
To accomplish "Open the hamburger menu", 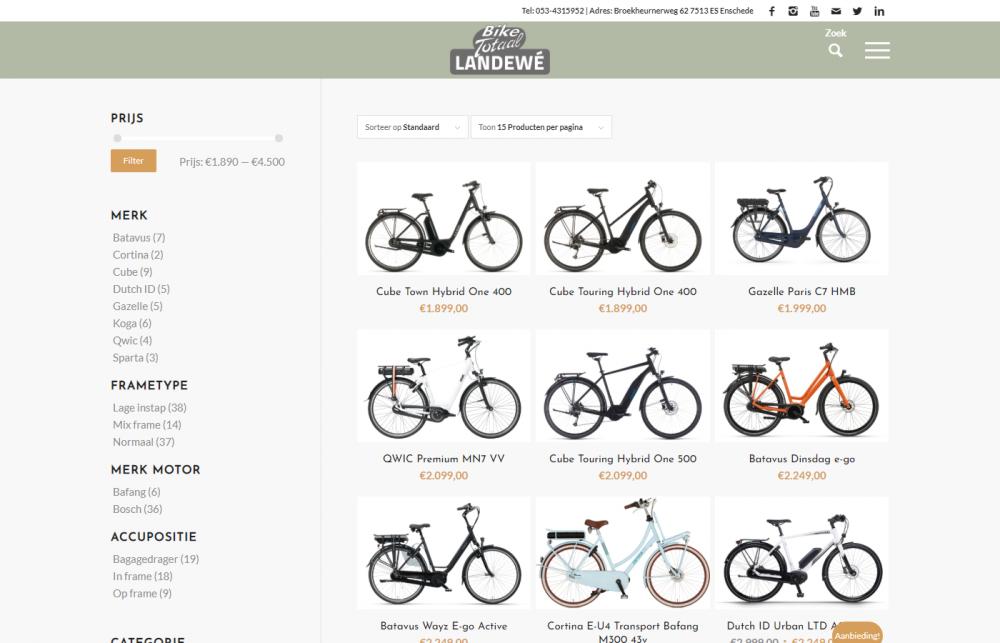I will (877, 50).
